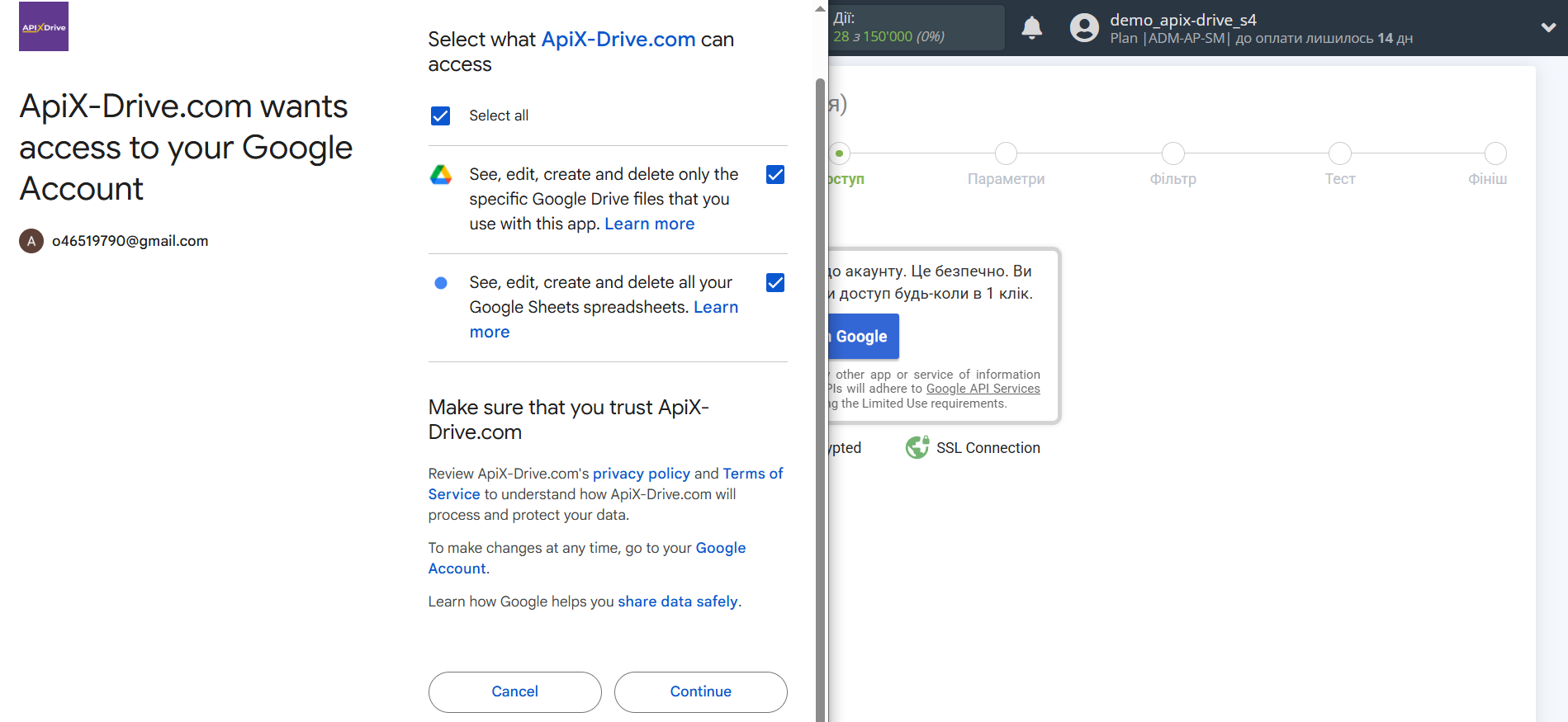Click the blue Google sign-in button
This screenshot has height=722, width=1568.
click(863, 336)
